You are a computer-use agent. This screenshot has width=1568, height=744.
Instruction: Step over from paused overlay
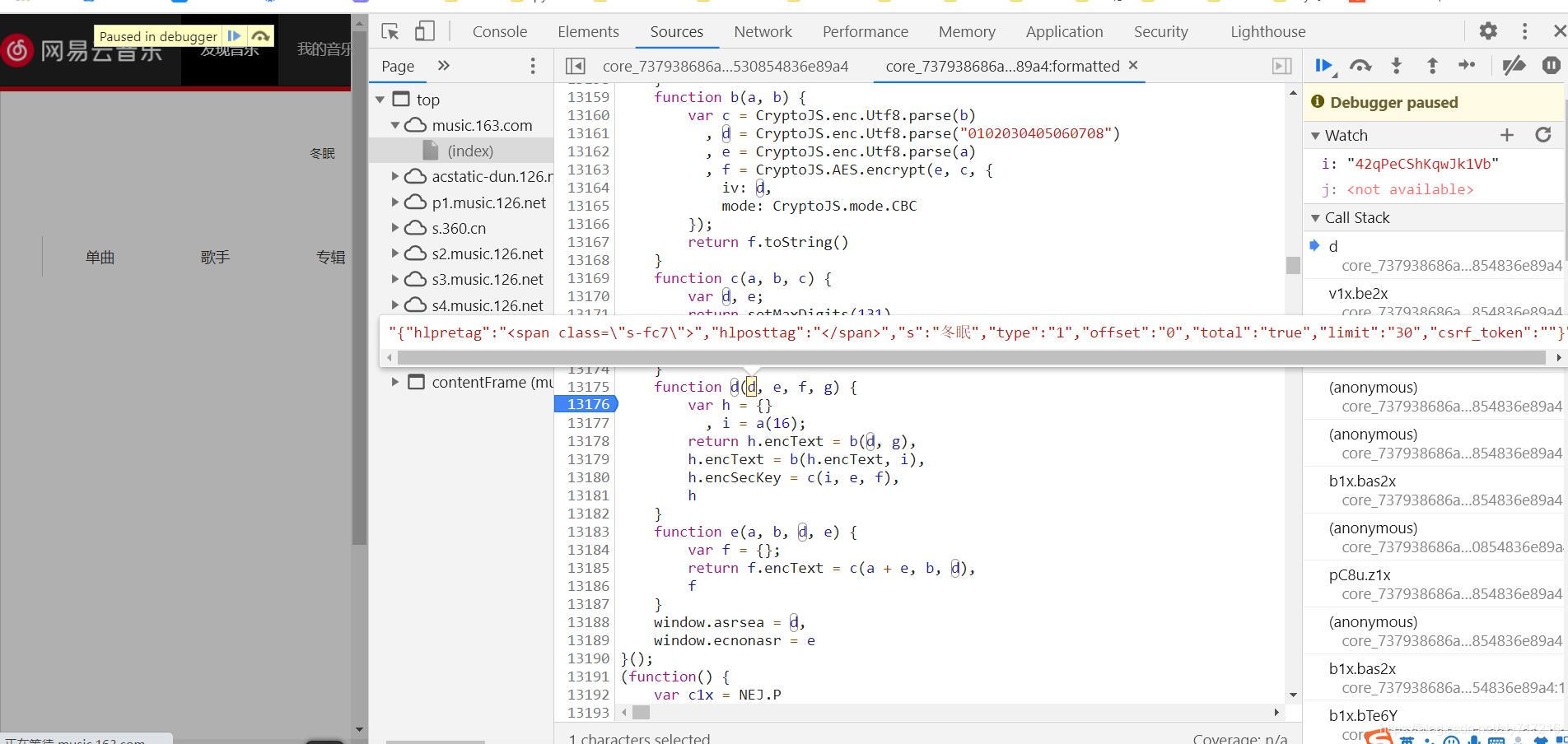click(x=260, y=36)
